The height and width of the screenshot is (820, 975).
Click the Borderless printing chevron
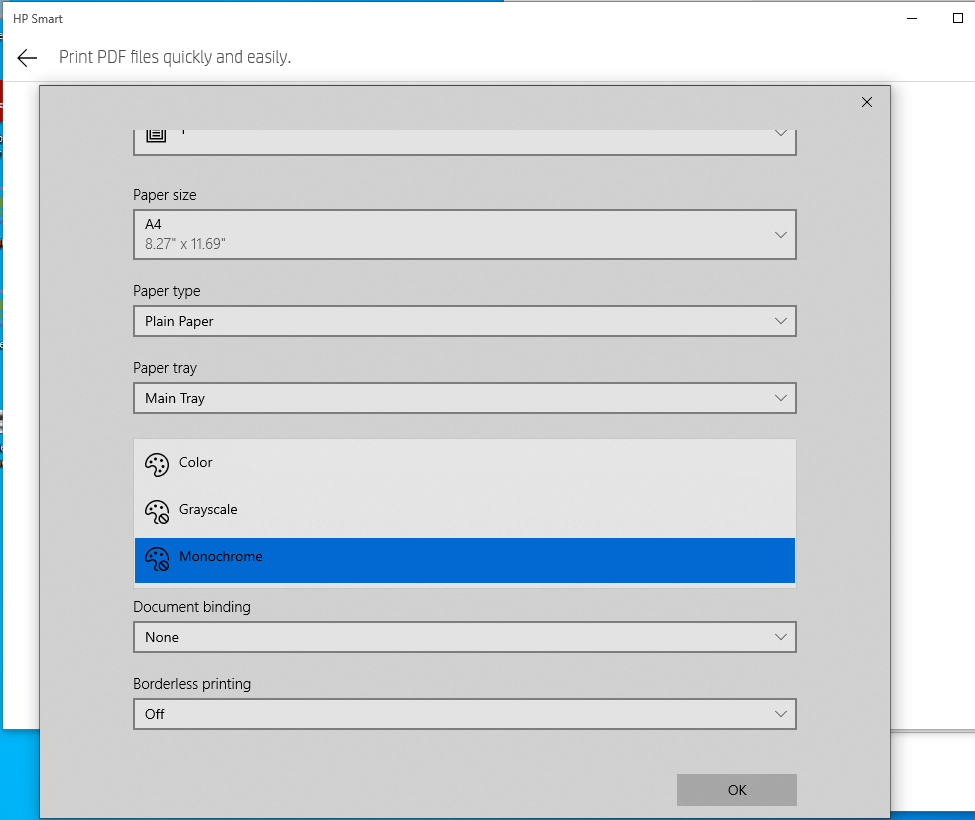[780, 714]
